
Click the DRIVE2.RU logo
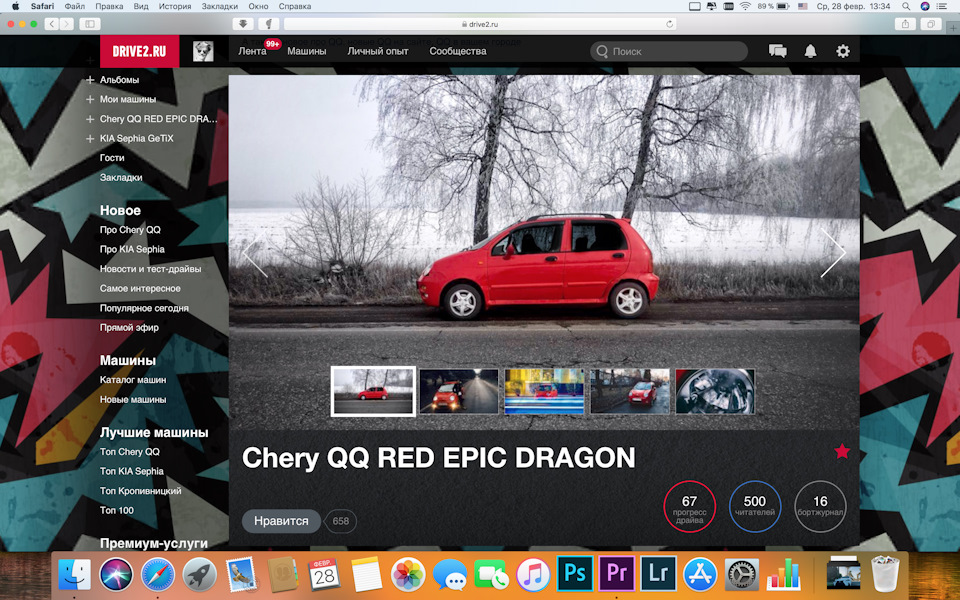click(140, 51)
